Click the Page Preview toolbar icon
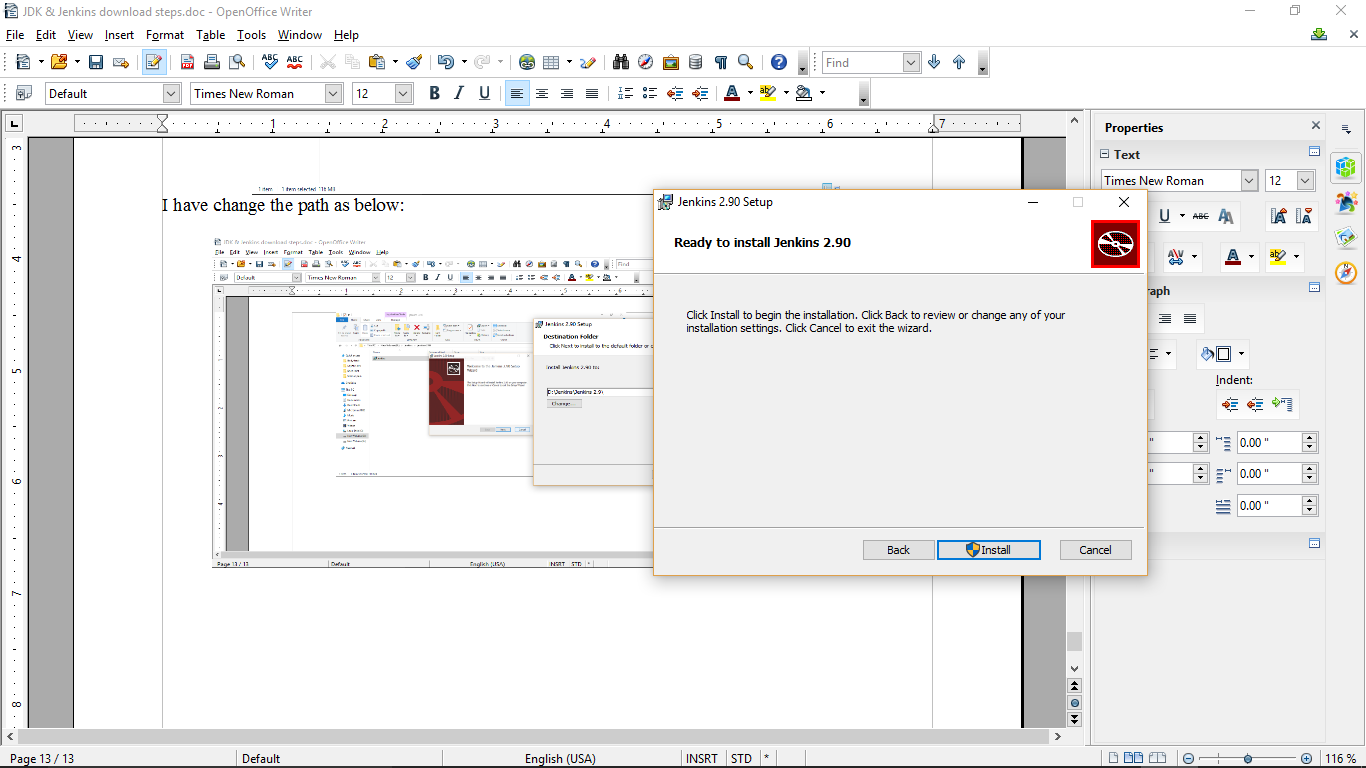This screenshot has width=1366, height=768. click(x=237, y=62)
